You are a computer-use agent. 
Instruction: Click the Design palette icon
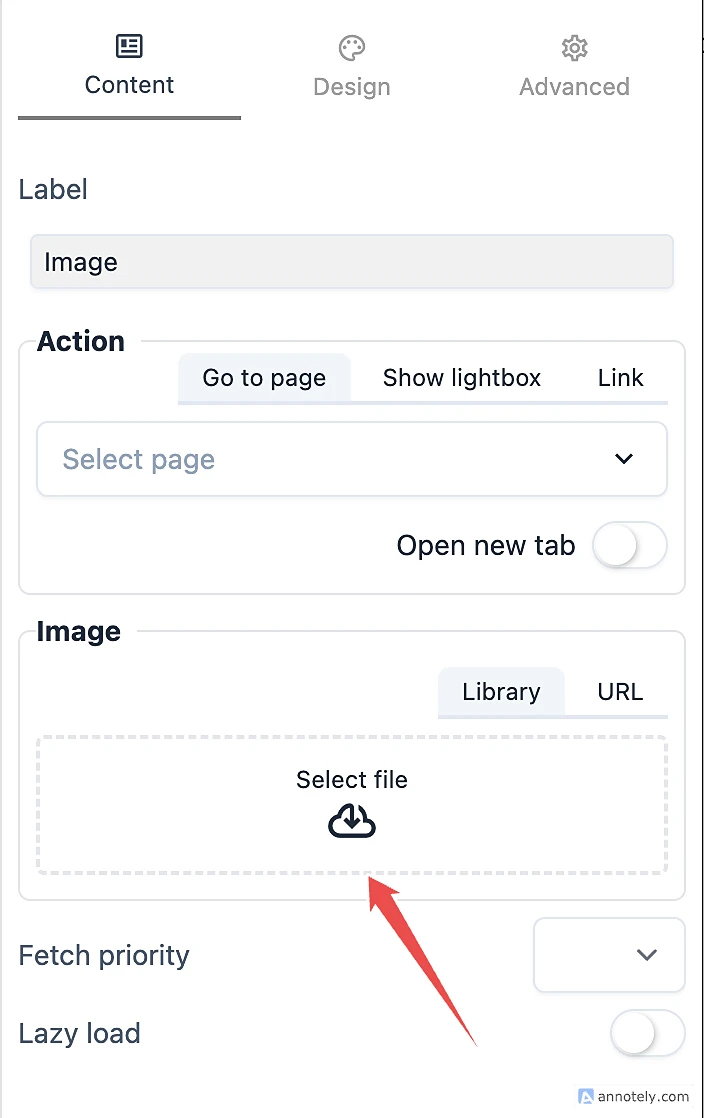coord(352,47)
